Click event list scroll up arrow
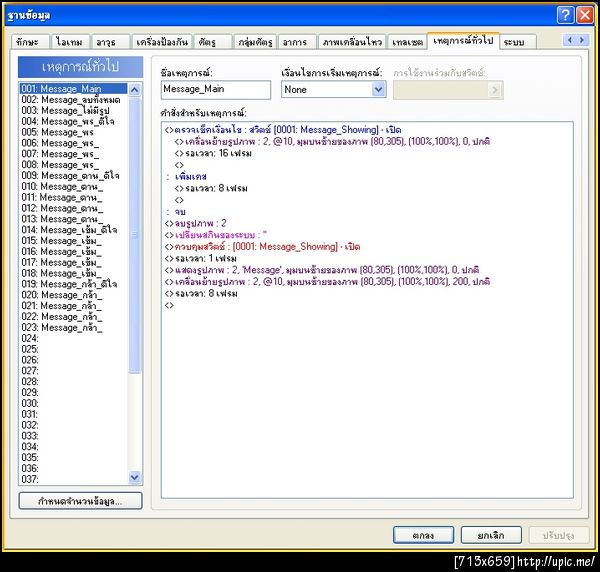This screenshot has width=600, height=572. pyautogui.click(x=134, y=90)
